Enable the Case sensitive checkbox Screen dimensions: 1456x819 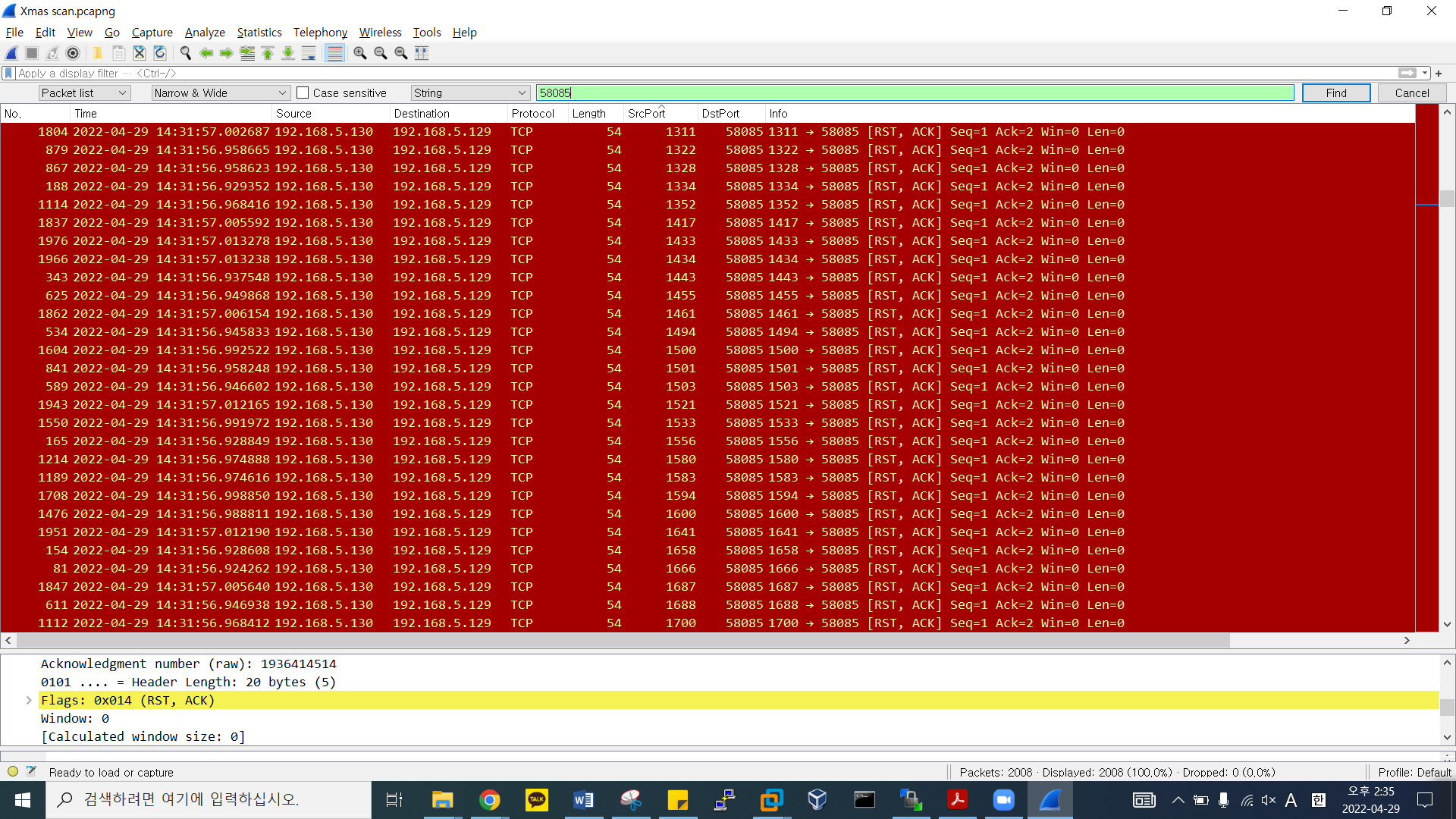[x=303, y=93]
